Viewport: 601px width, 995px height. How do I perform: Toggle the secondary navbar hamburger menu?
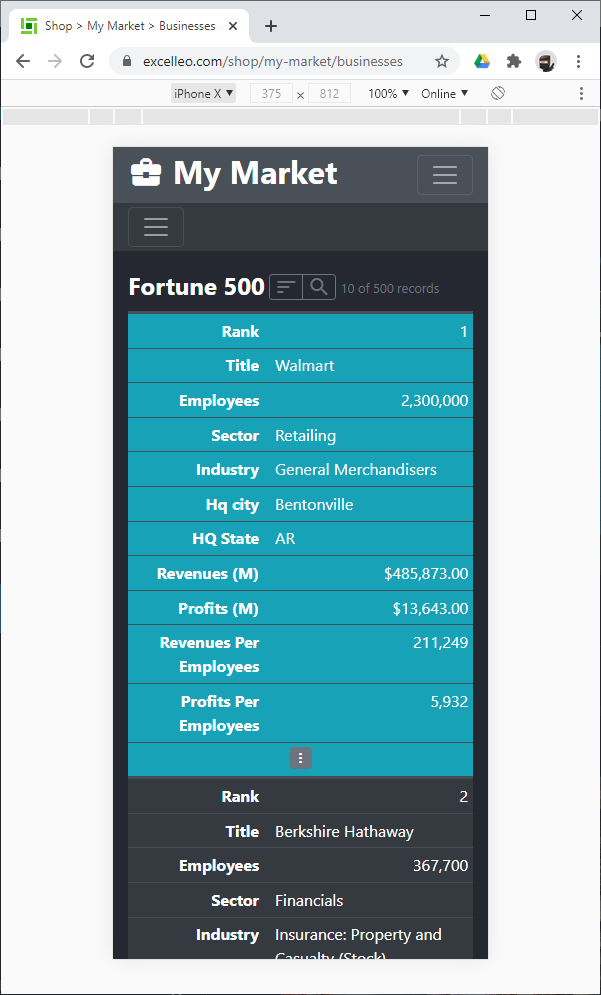click(156, 227)
